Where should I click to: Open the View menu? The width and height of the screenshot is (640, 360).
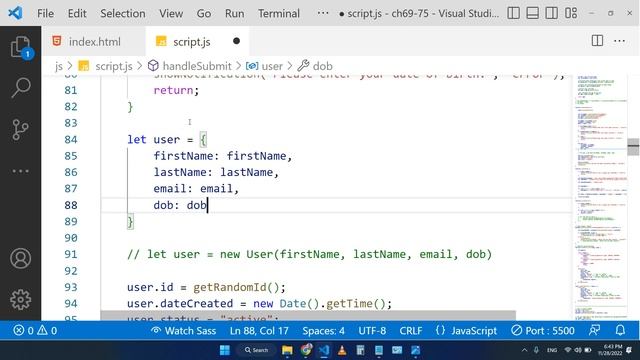(x=171, y=13)
